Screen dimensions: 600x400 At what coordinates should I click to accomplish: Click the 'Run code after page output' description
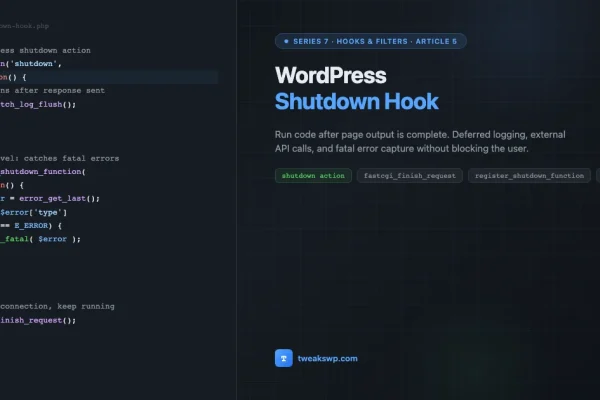click(x=420, y=142)
